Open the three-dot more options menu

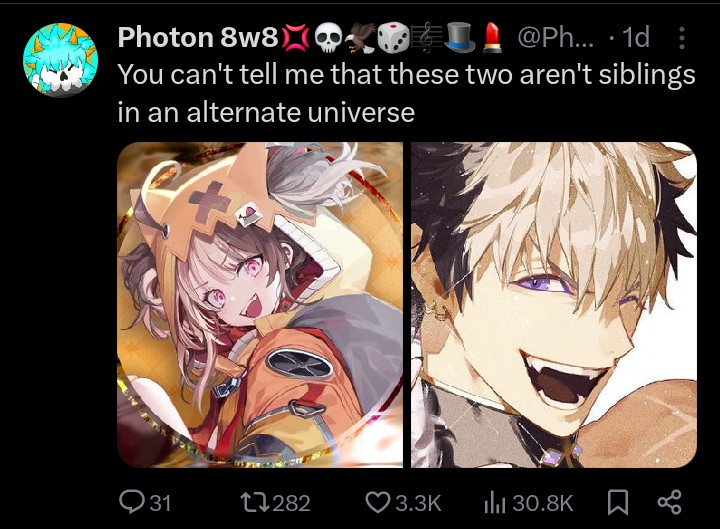point(682,38)
